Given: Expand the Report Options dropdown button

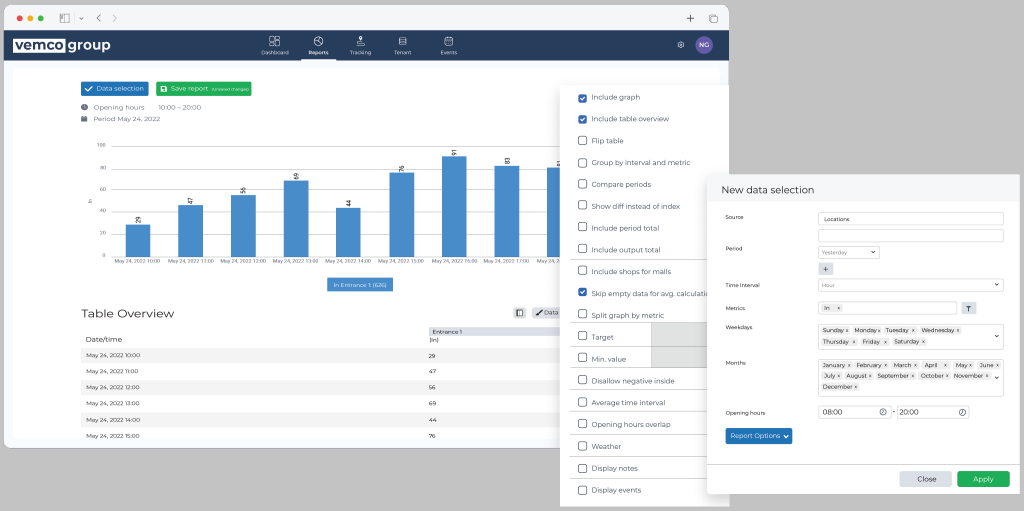Looking at the screenshot, I should [x=758, y=436].
